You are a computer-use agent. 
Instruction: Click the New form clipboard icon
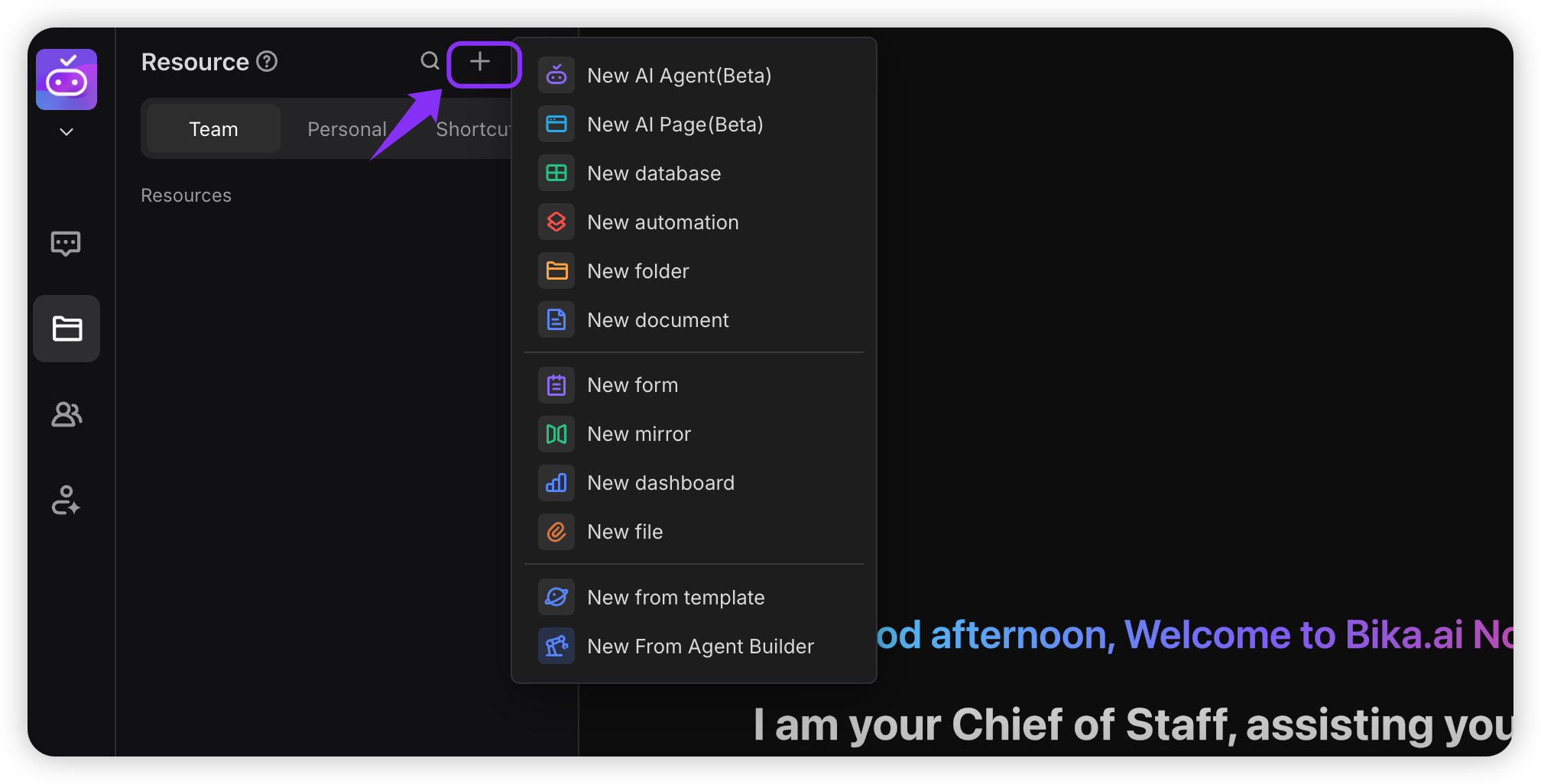[556, 385]
